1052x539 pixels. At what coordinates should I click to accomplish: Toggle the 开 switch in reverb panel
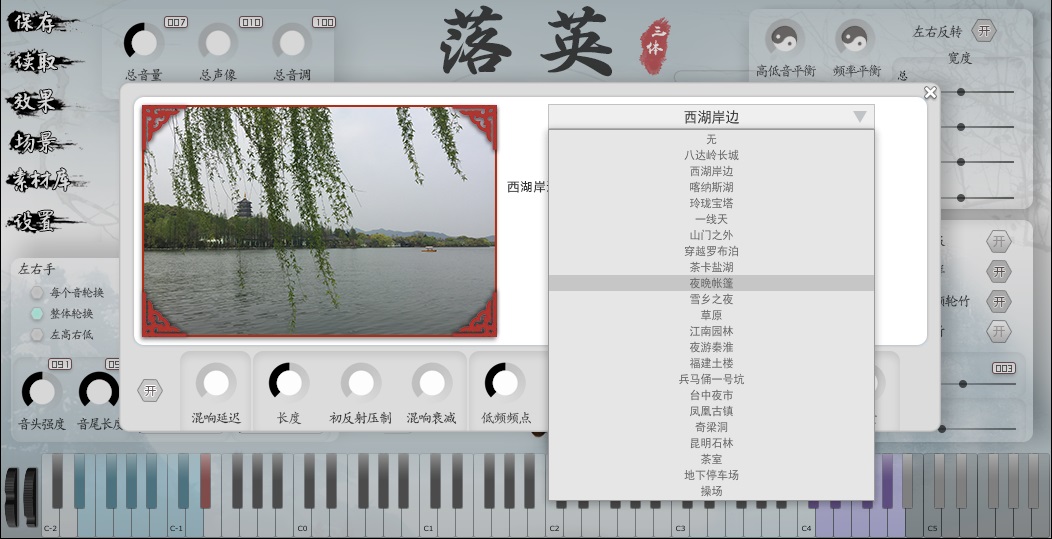150,390
